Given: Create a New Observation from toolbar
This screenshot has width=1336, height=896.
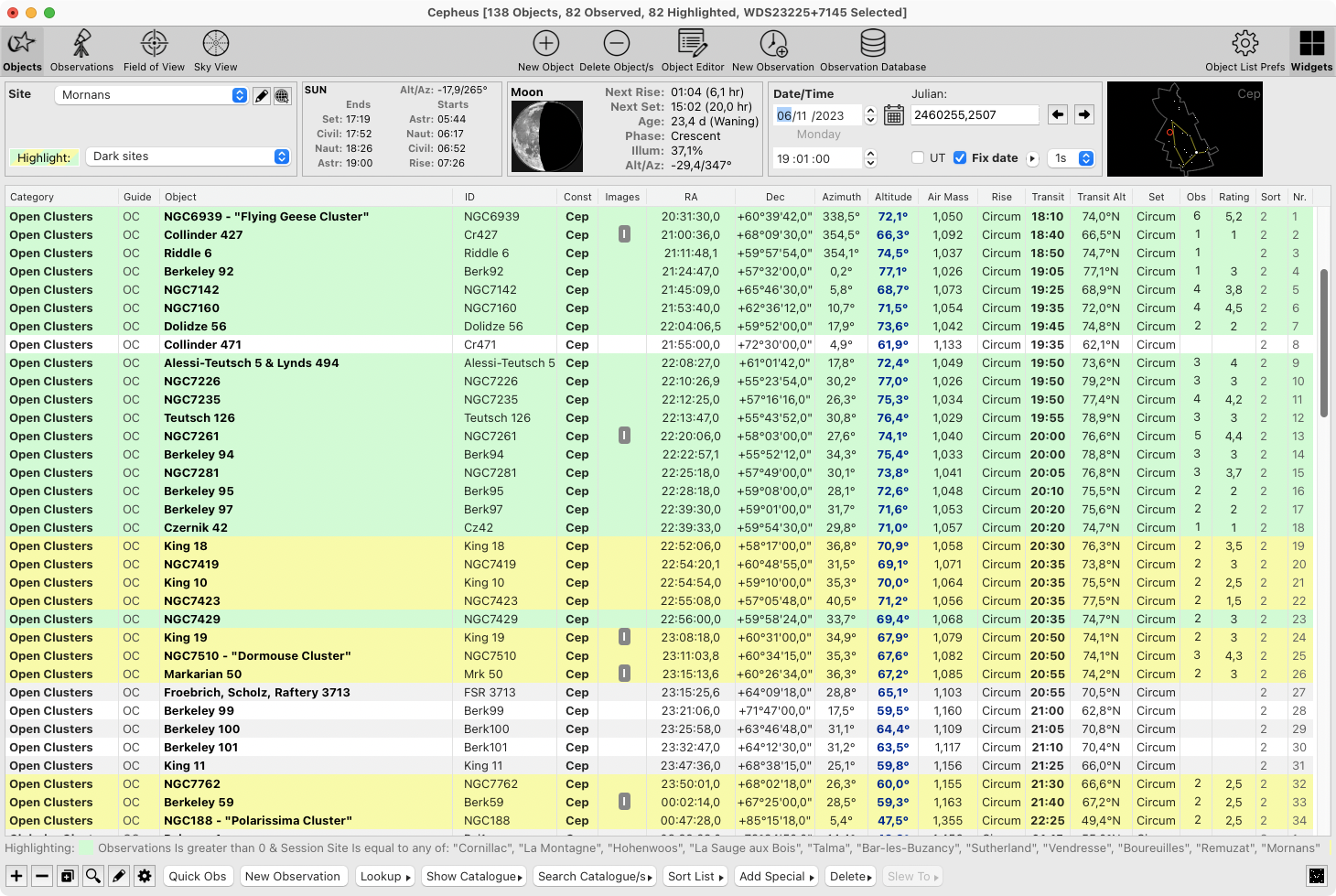Looking at the screenshot, I should coord(773,50).
